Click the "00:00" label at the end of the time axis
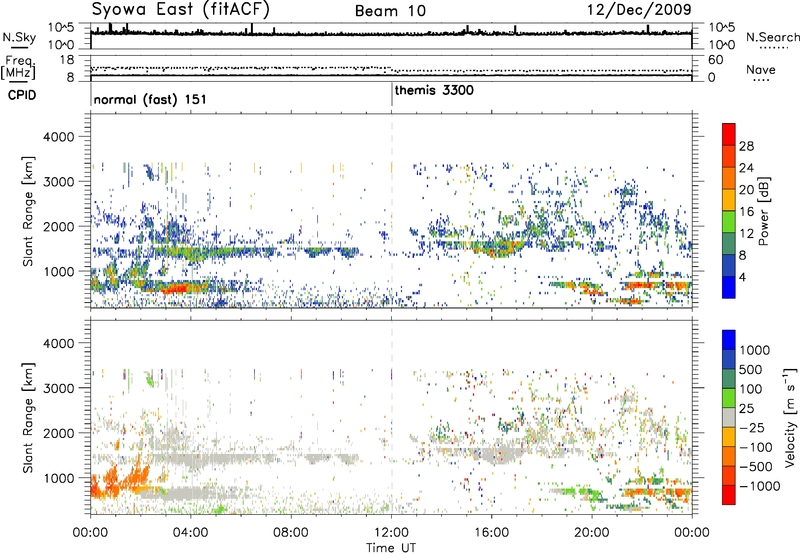 point(692,533)
